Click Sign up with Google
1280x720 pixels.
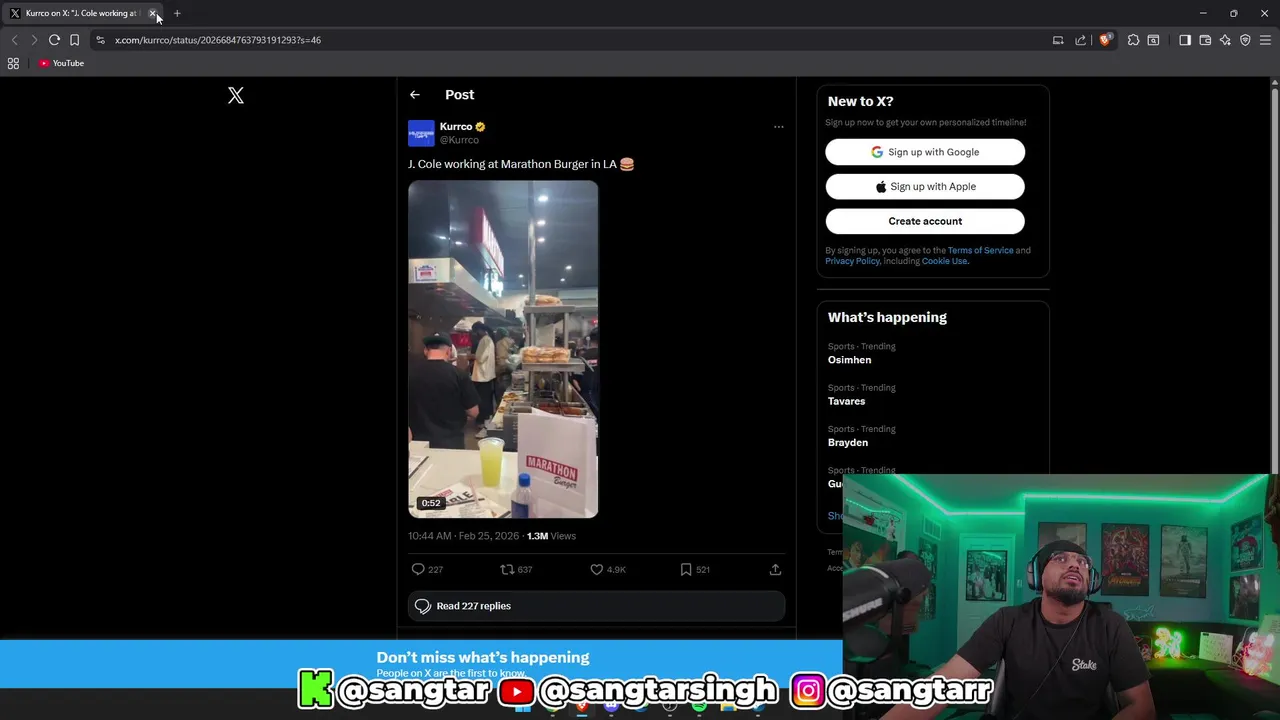pyautogui.click(x=925, y=152)
